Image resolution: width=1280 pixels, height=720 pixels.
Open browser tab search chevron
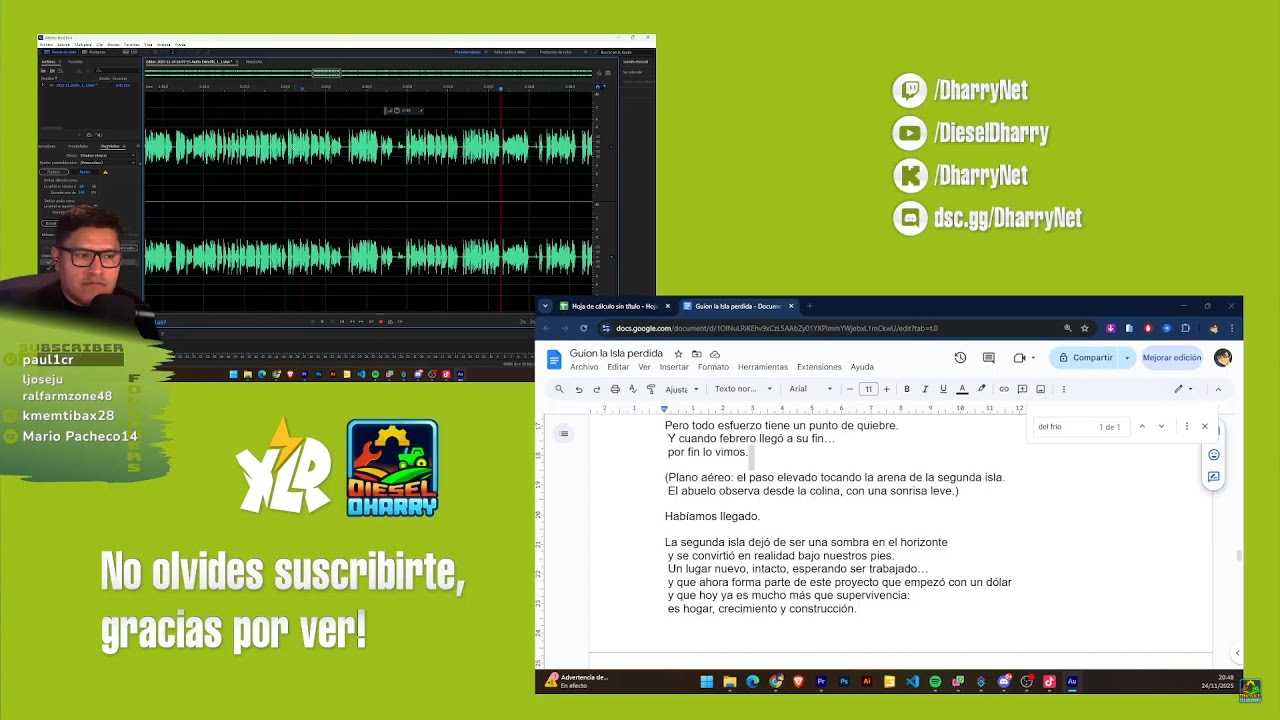coord(545,306)
